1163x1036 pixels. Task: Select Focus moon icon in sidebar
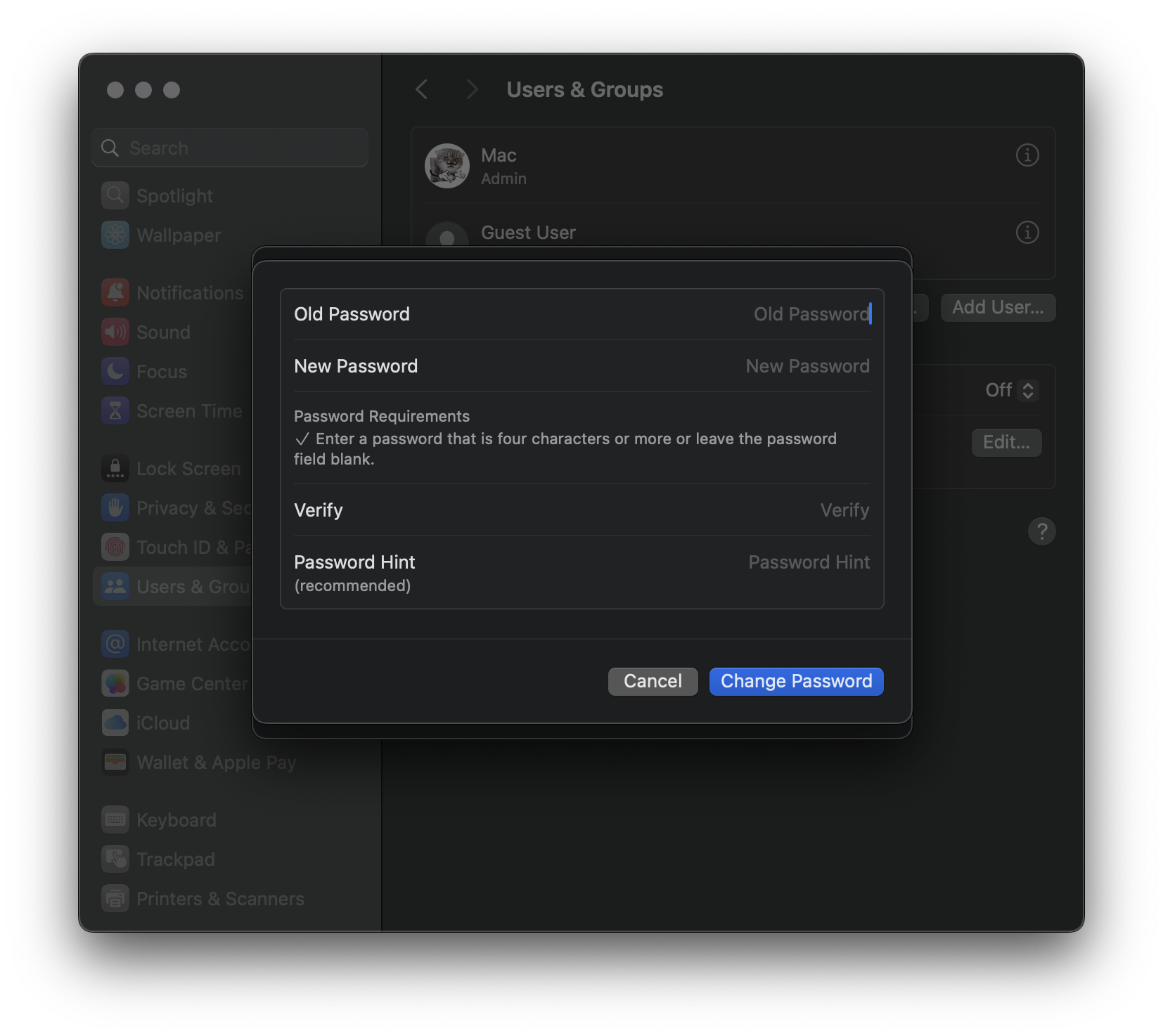115,372
